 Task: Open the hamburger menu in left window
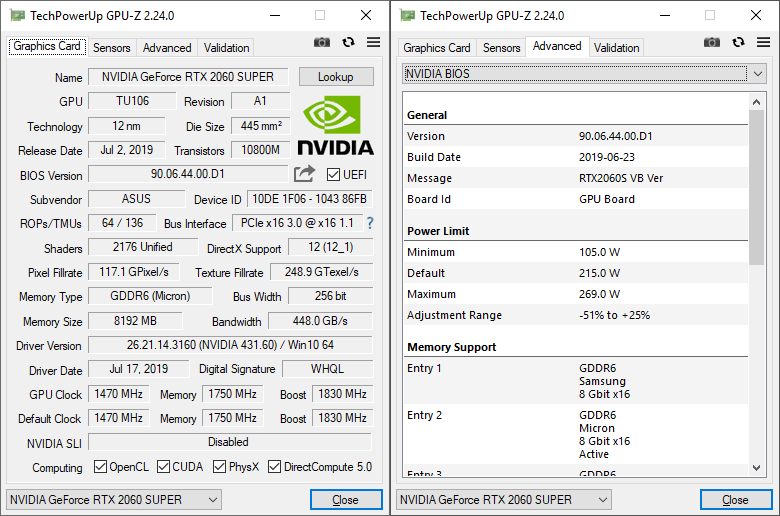coord(374,42)
